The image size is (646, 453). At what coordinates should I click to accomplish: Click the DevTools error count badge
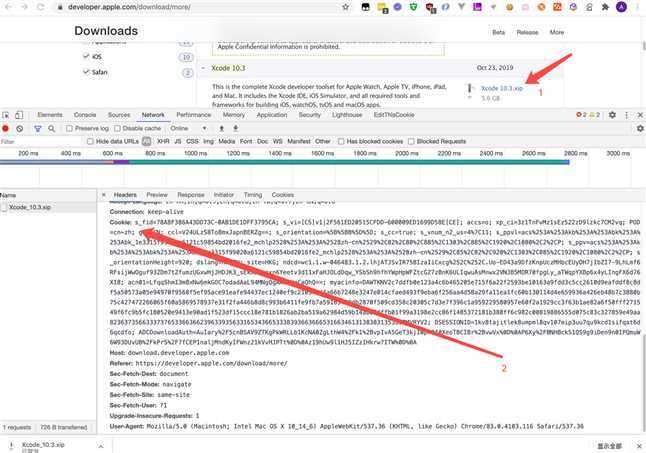[x=582, y=115]
